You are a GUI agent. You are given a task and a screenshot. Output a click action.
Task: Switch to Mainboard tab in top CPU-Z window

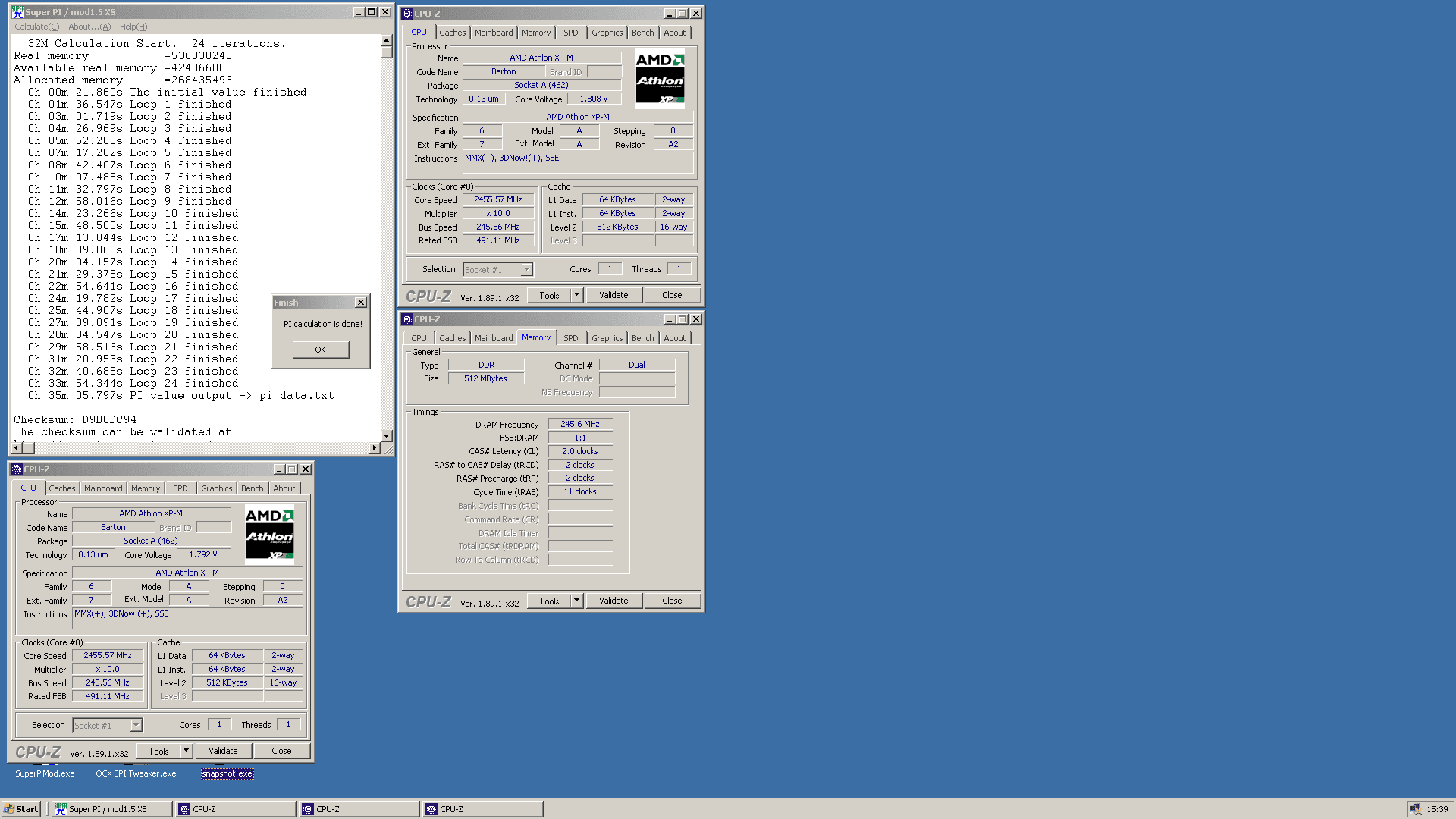[494, 33]
